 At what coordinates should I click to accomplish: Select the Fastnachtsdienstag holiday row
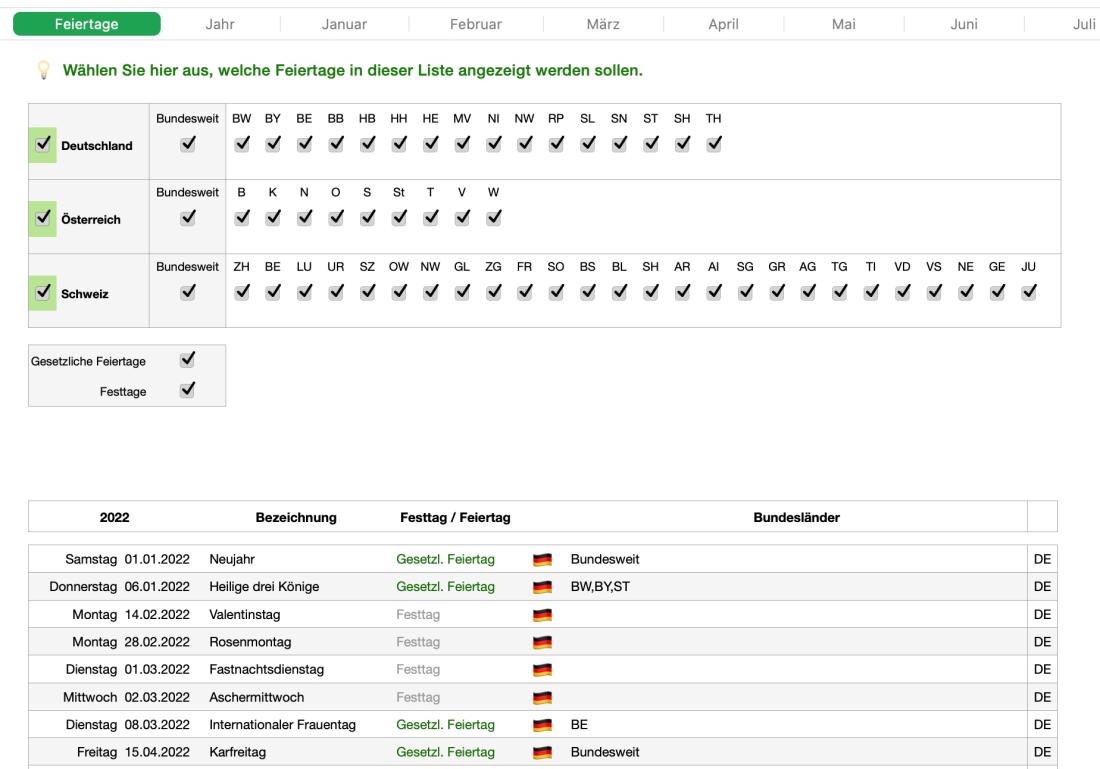(267, 670)
